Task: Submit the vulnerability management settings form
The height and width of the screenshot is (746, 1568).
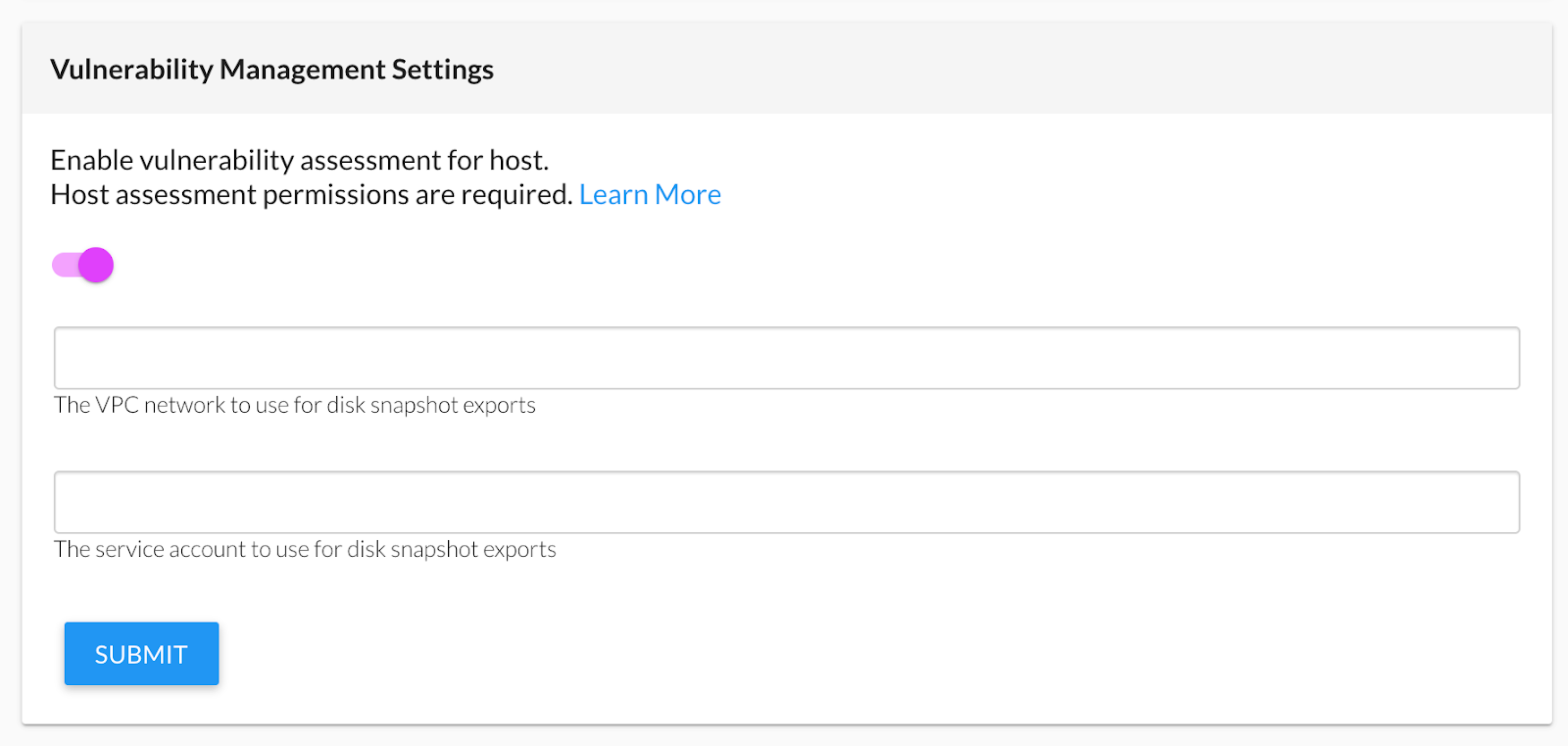Action: point(141,653)
